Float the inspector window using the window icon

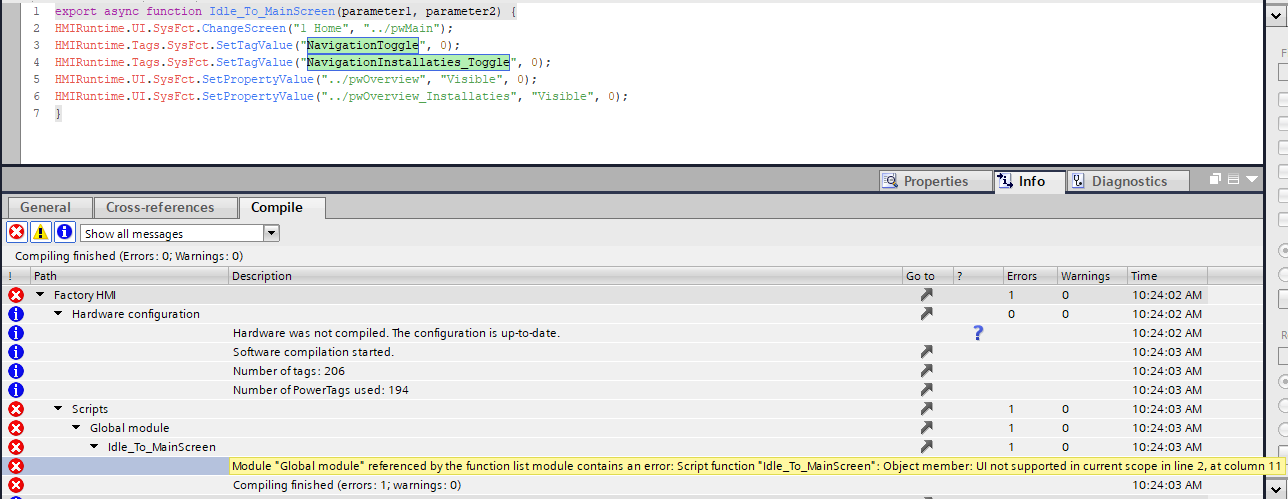click(x=1215, y=180)
